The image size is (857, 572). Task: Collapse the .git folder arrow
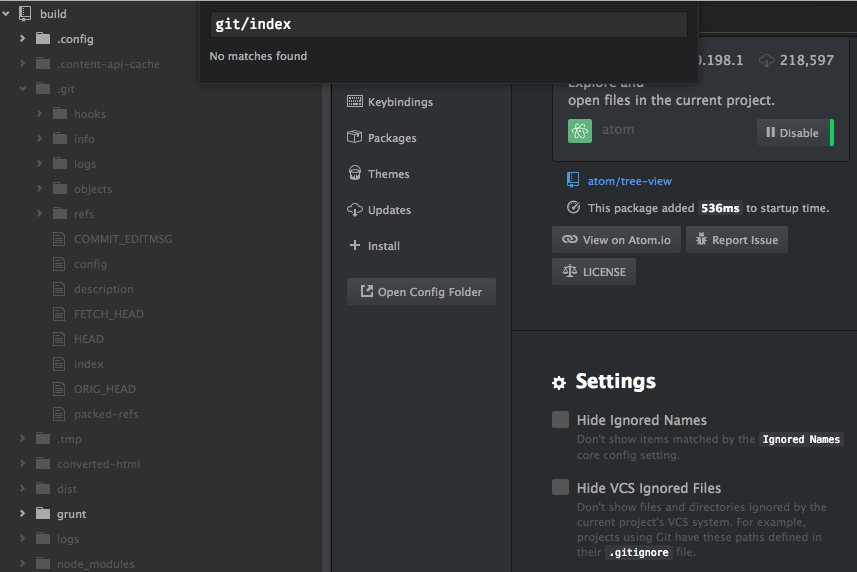(x=22, y=89)
